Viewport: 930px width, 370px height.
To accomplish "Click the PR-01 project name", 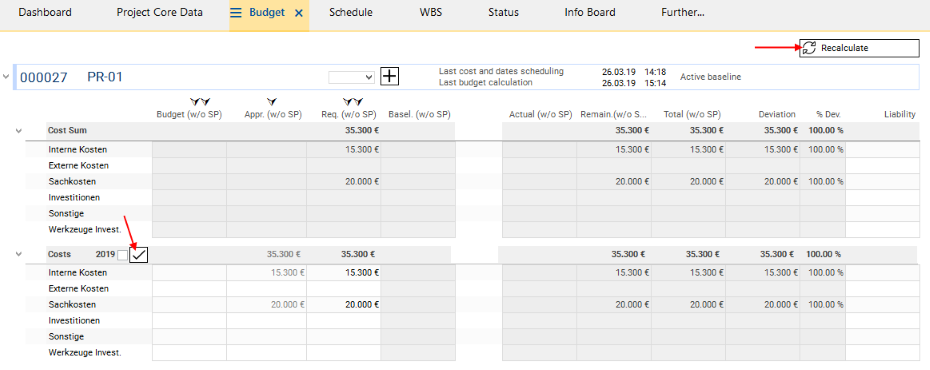I will coord(105,77).
